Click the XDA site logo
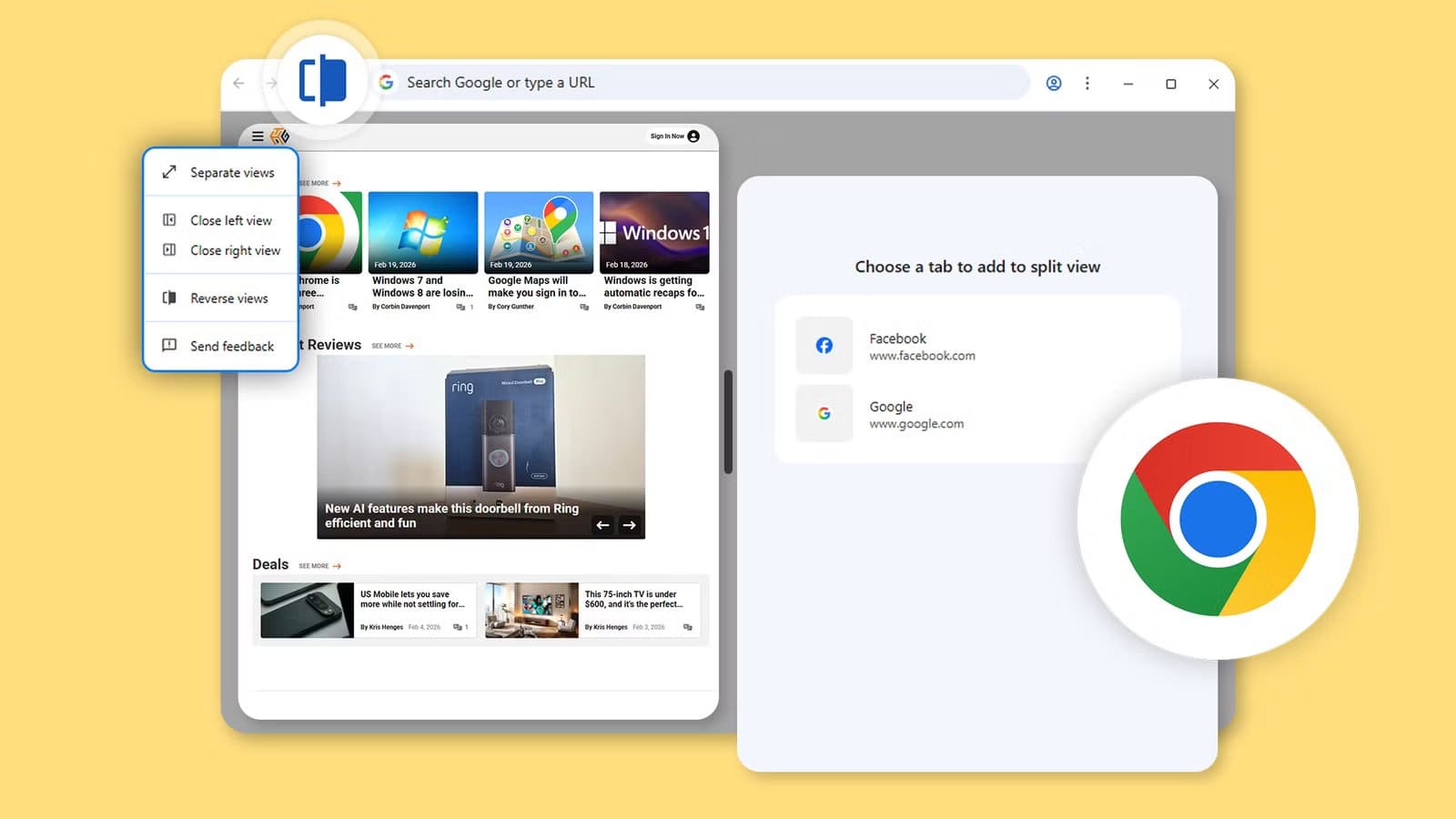Screen dimensions: 1456x819 [x=278, y=136]
